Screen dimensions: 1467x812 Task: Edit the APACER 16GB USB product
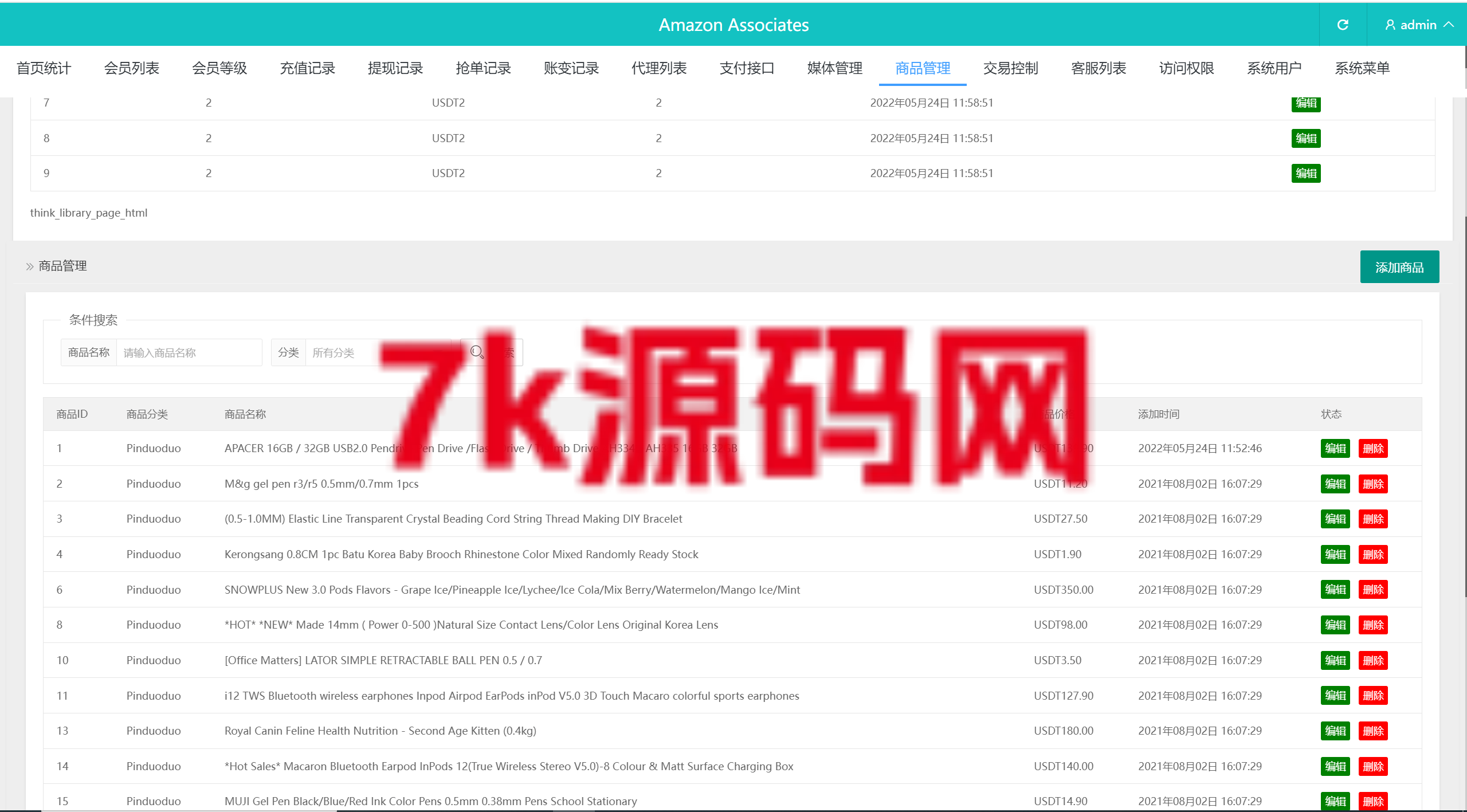(x=1335, y=449)
